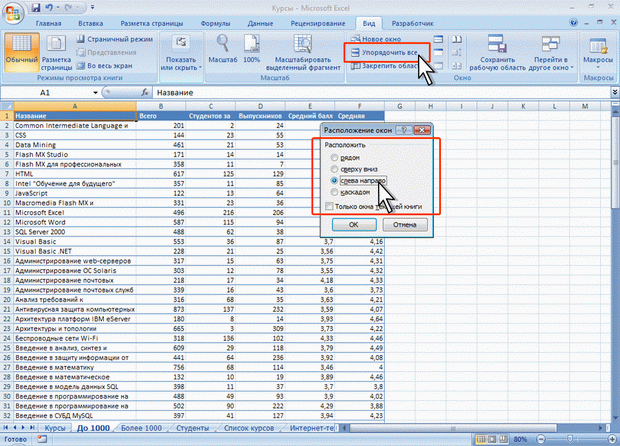Select row 14 header
This screenshot has width=620, height=446.
(x=7, y=242)
